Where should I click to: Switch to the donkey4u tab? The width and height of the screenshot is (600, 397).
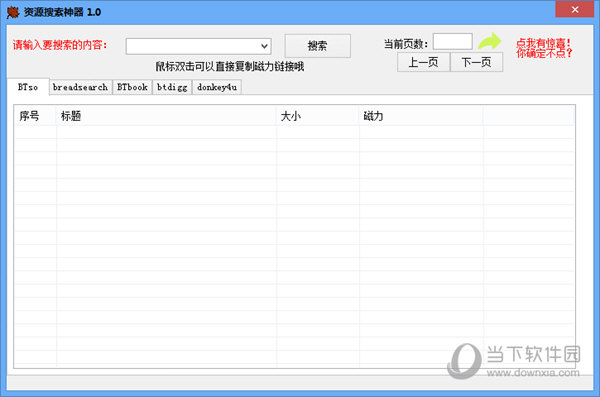coord(217,87)
